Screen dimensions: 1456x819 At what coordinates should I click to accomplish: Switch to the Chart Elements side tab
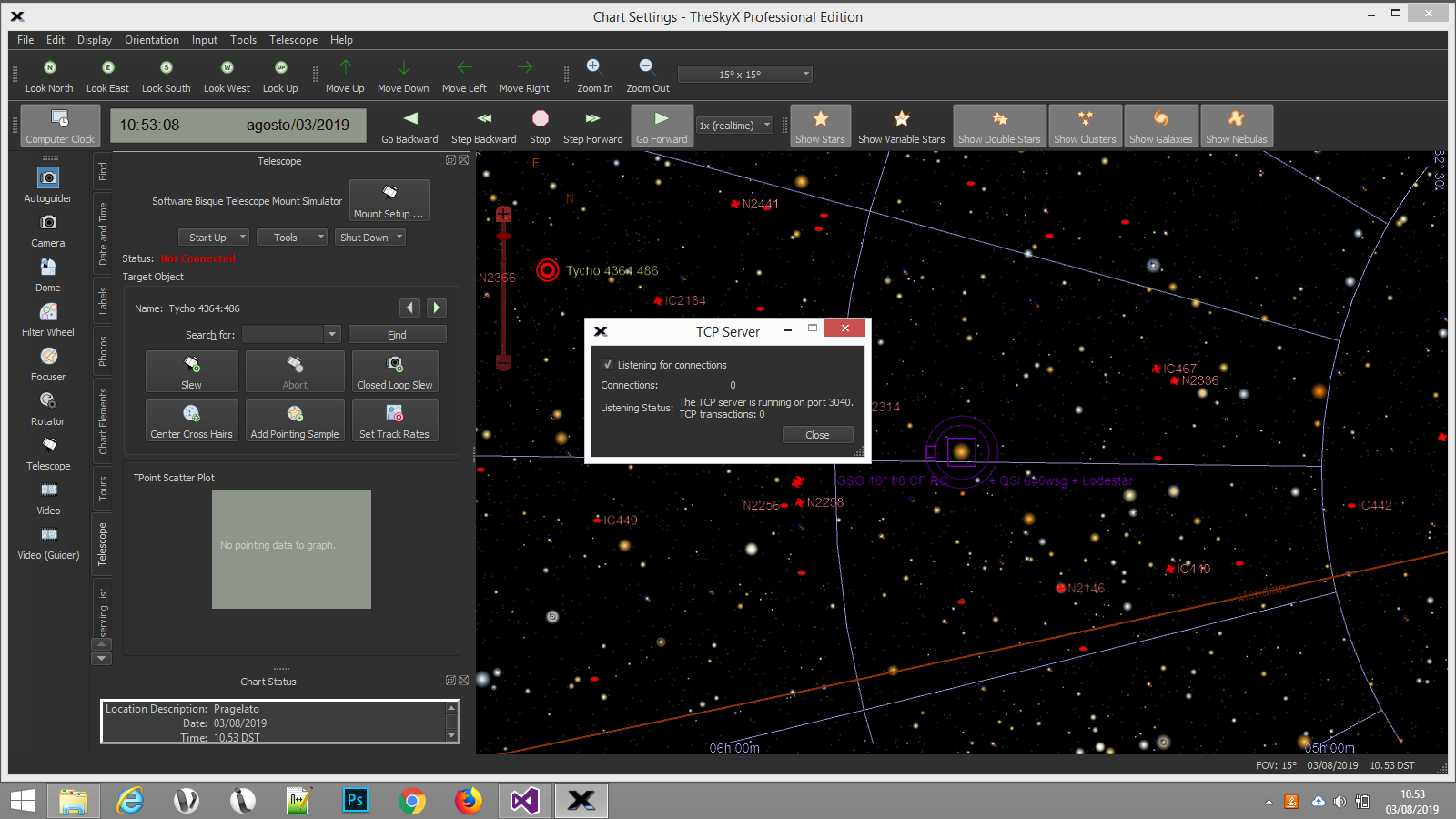tap(103, 420)
